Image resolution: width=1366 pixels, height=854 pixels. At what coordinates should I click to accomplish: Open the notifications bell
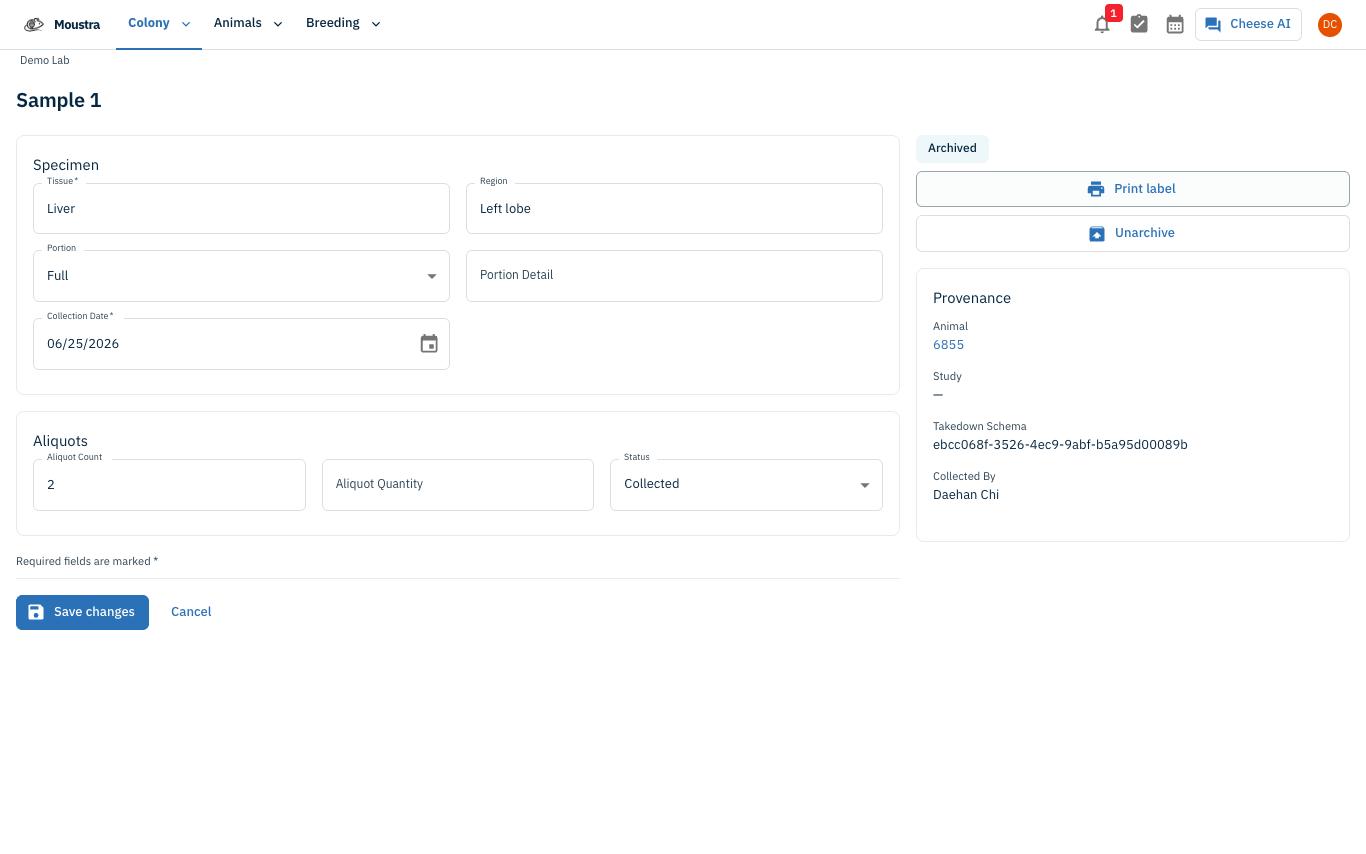(1102, 24)
